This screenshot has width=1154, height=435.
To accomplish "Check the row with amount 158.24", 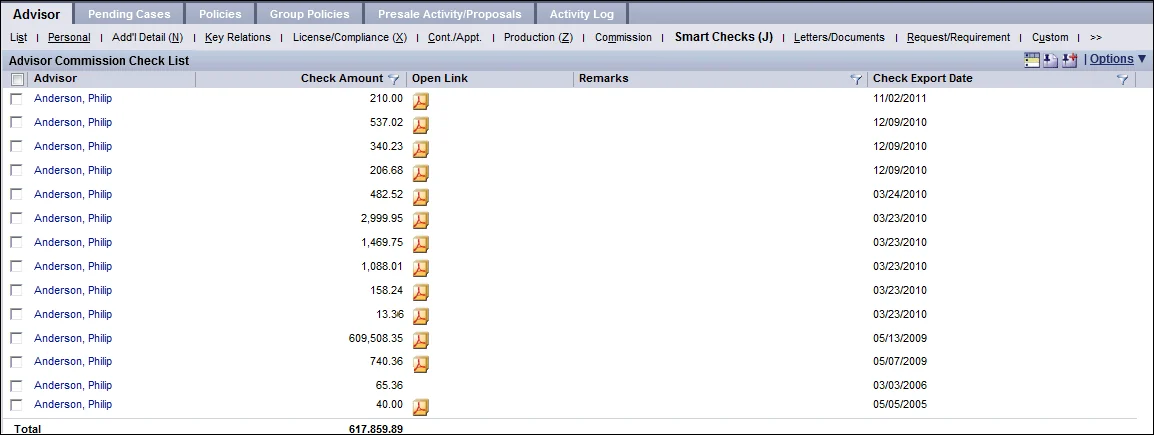I will pos(17,290).
